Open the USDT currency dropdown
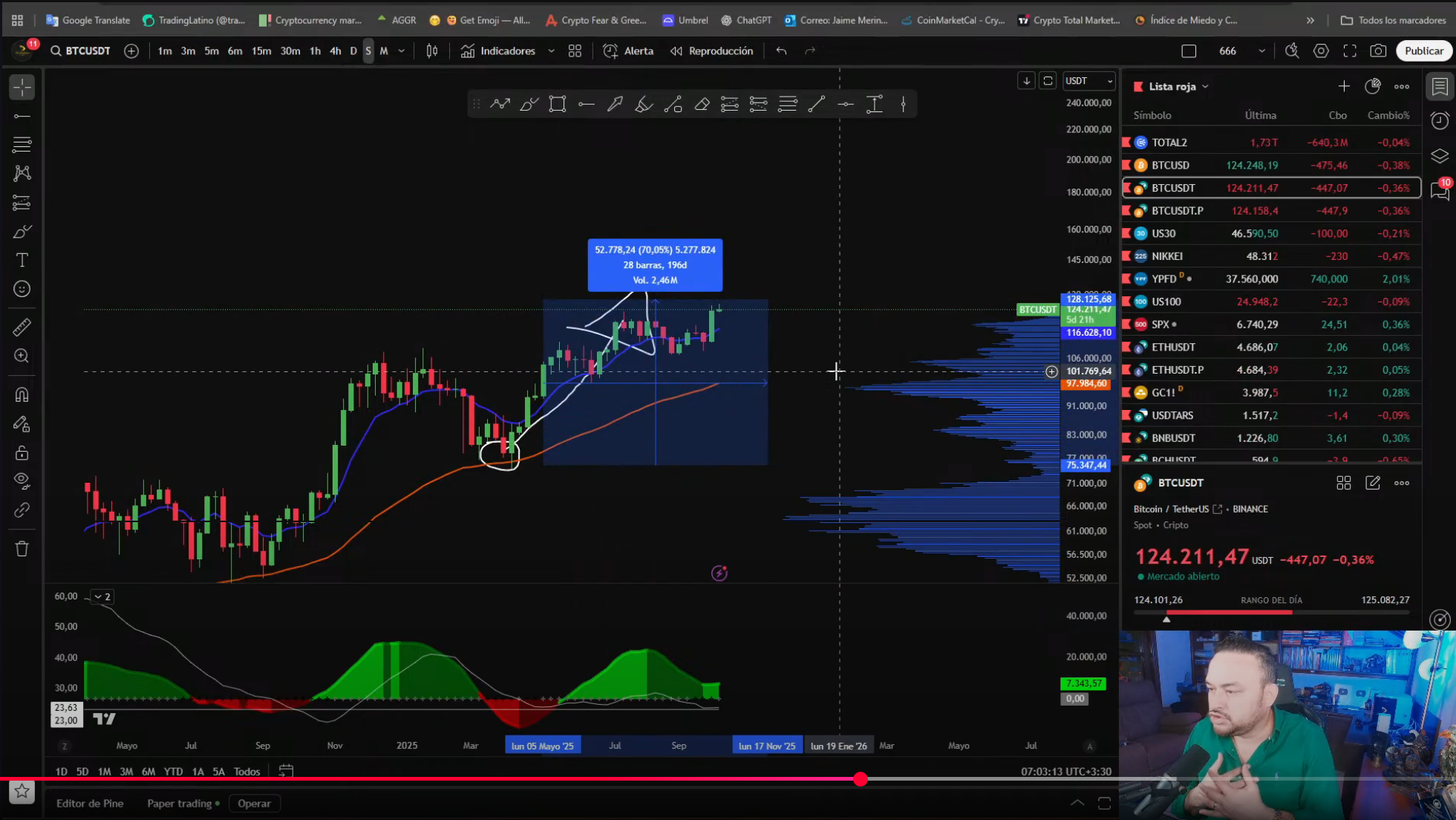The image size is (1456, 820). [x=1088, y=80]
